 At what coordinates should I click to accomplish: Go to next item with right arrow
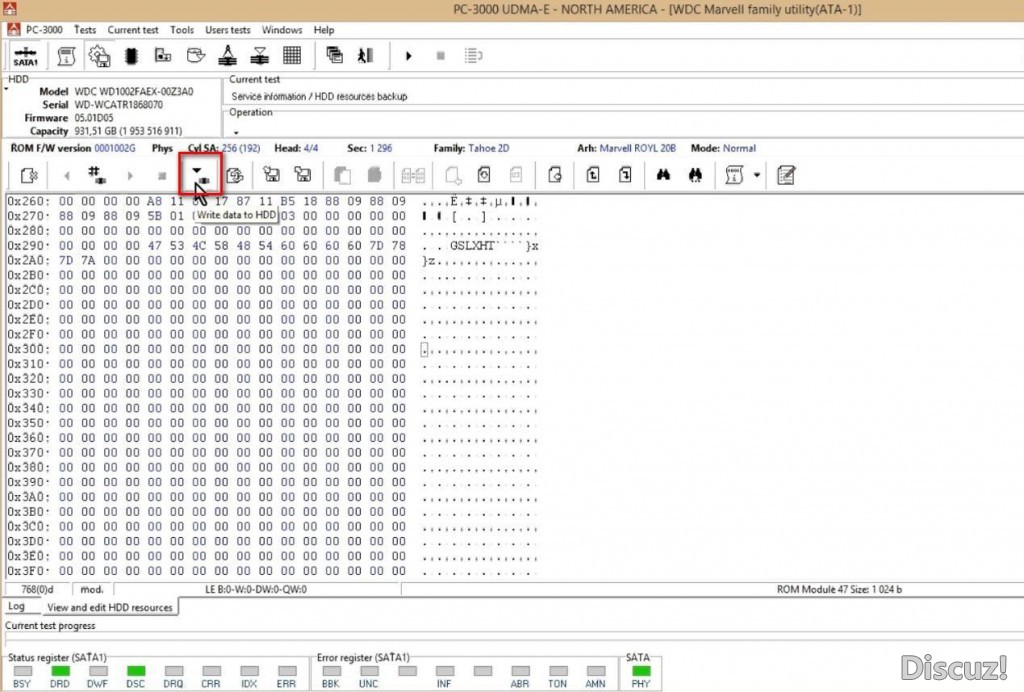click(130, 176)
